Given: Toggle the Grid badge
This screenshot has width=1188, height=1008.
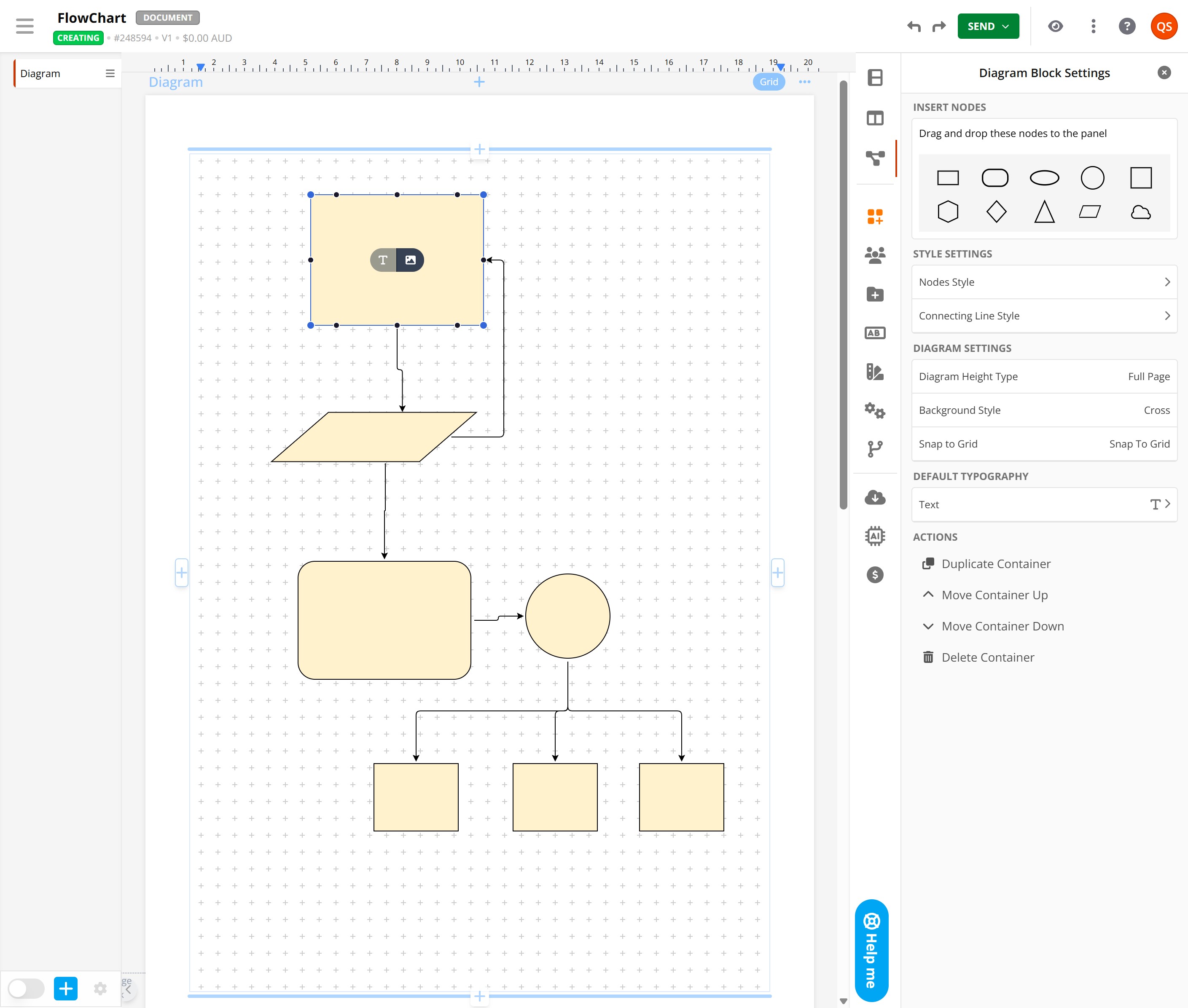Looking at the screenshot, I should click(769, 82).
